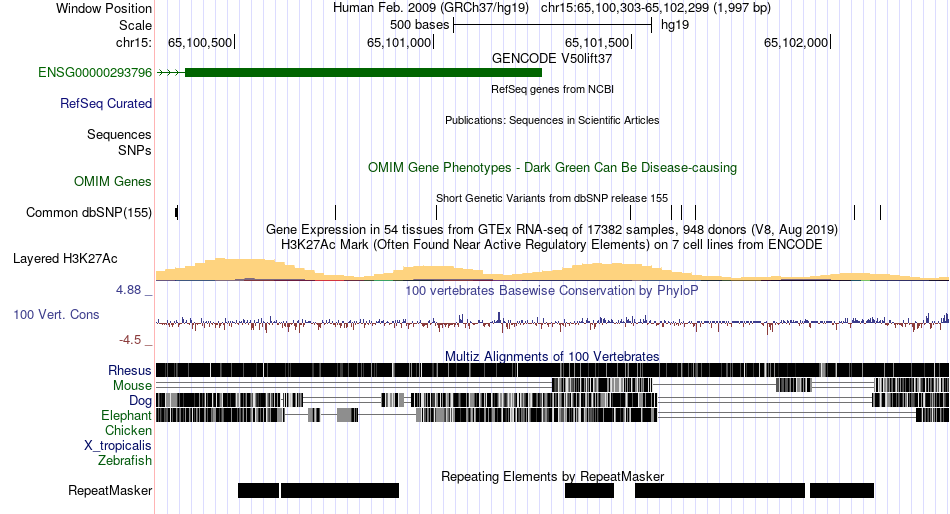Click the ENSG00000293796 gene label
This screenshot has height=514, width=950.
pos(95,73)
